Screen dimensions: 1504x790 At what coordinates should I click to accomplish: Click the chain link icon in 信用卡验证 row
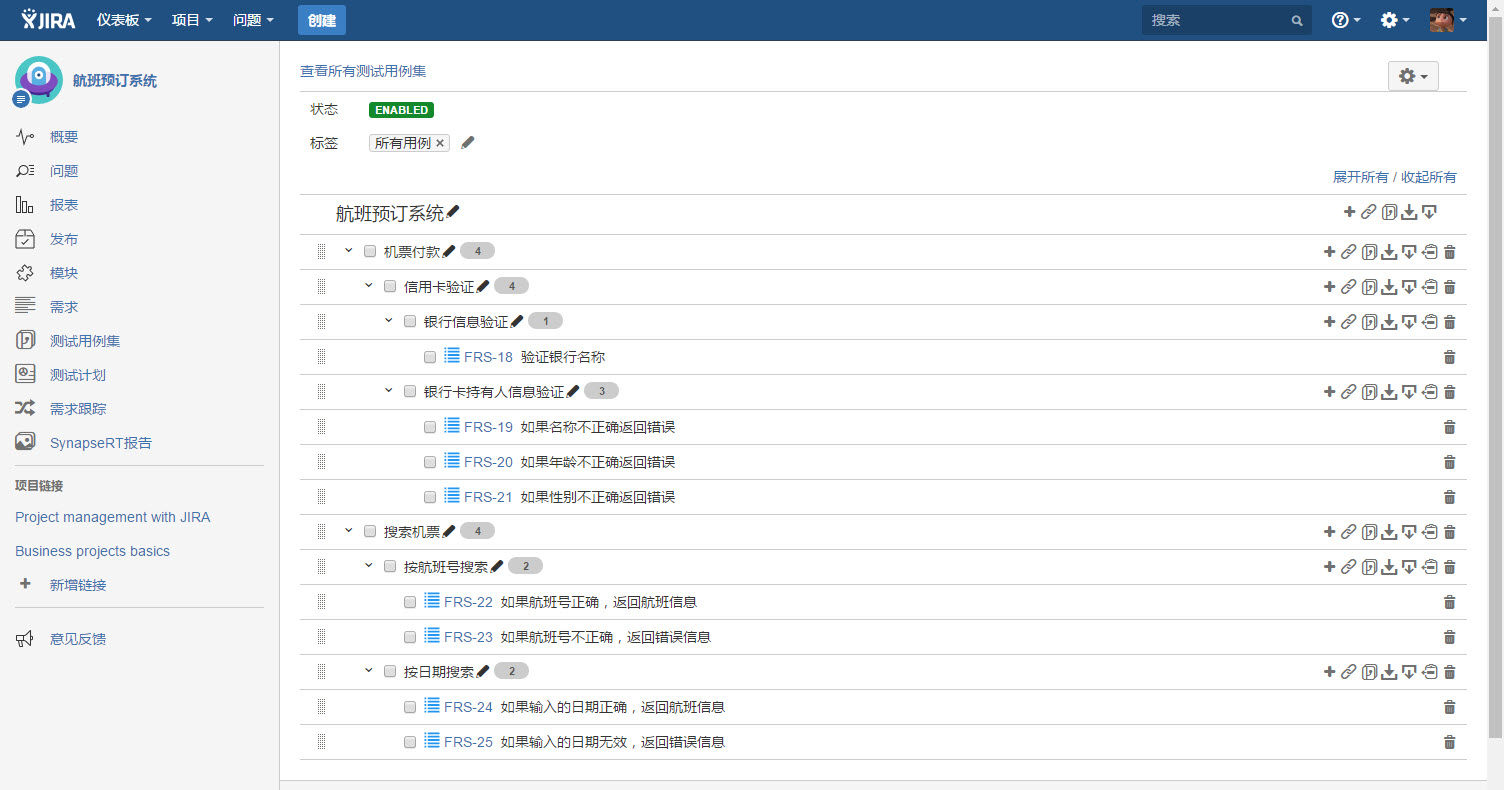1349,287
